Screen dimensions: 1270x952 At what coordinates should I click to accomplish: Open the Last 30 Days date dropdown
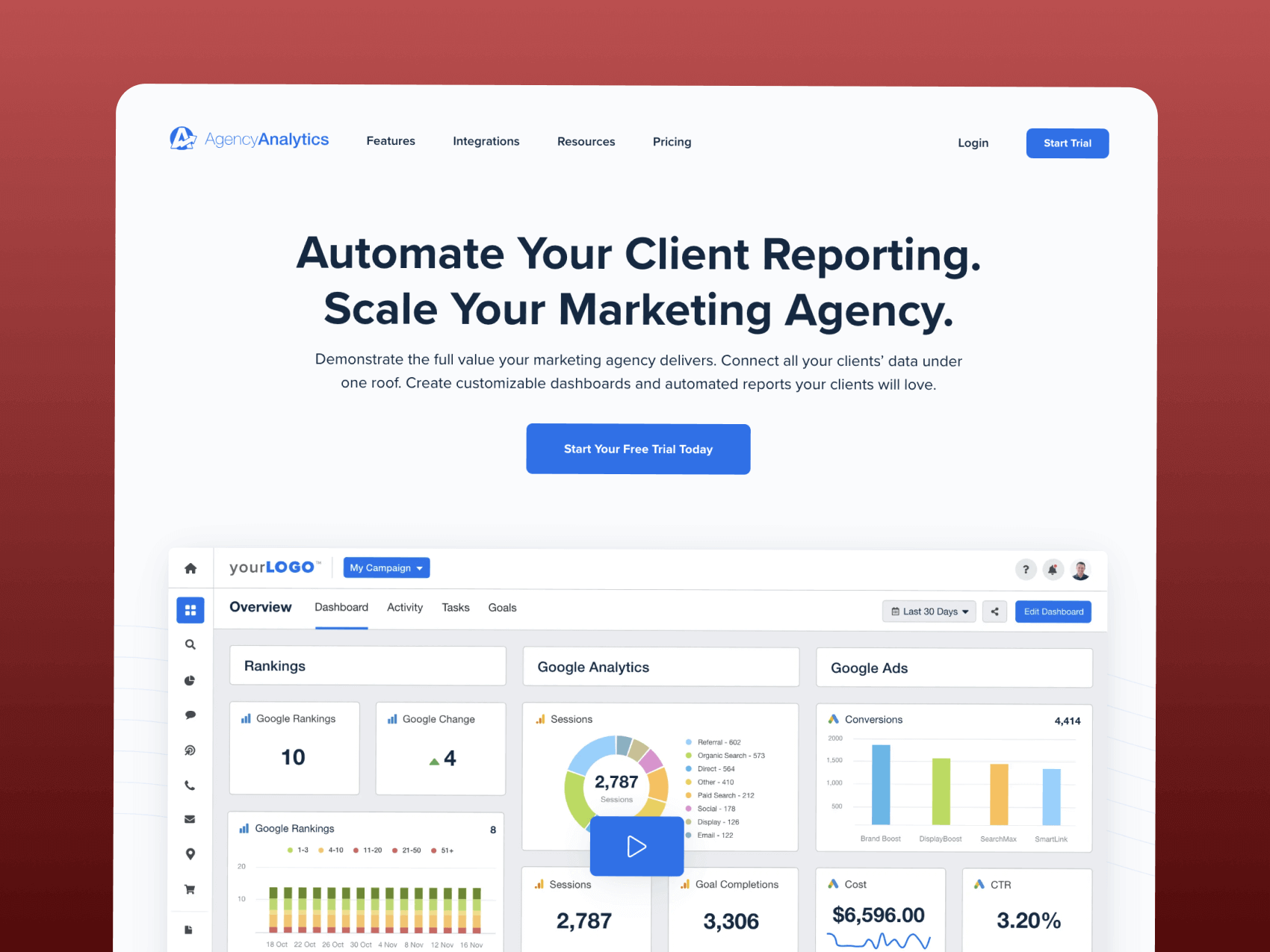point(929,612)
